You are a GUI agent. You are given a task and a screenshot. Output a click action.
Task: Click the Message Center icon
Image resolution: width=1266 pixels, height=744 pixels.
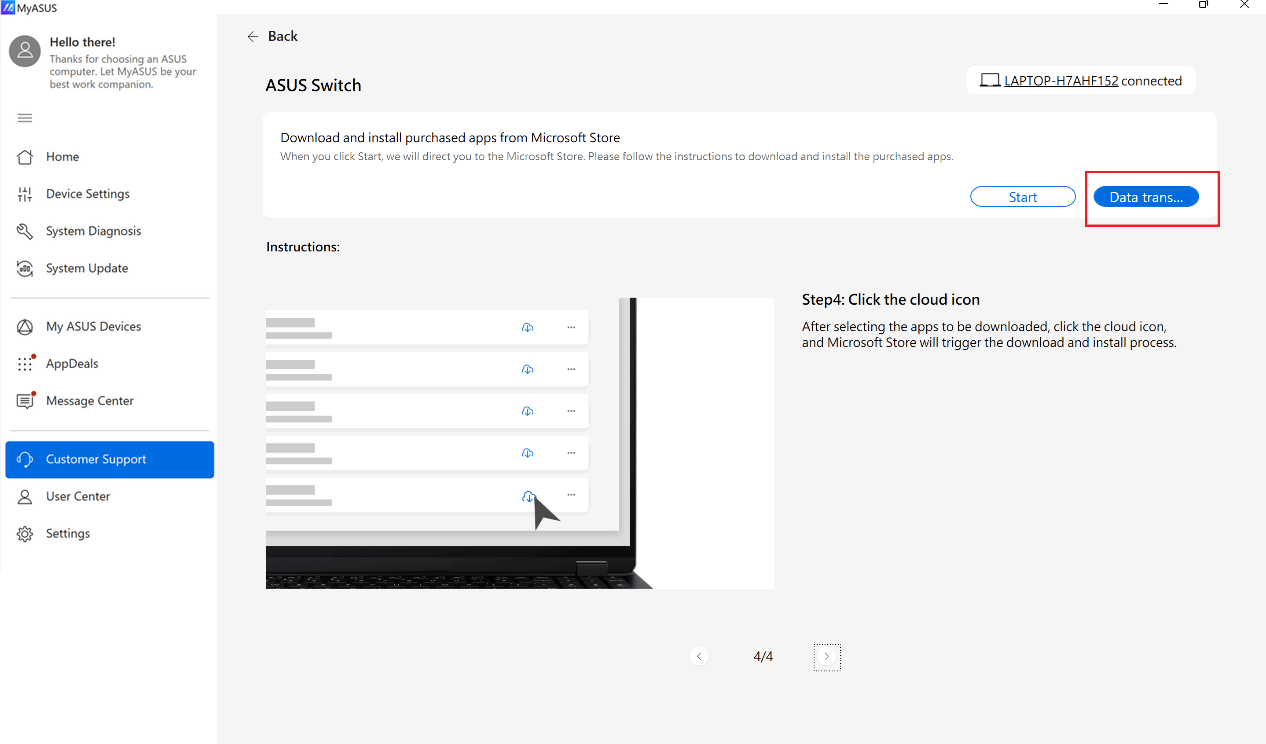26,401
